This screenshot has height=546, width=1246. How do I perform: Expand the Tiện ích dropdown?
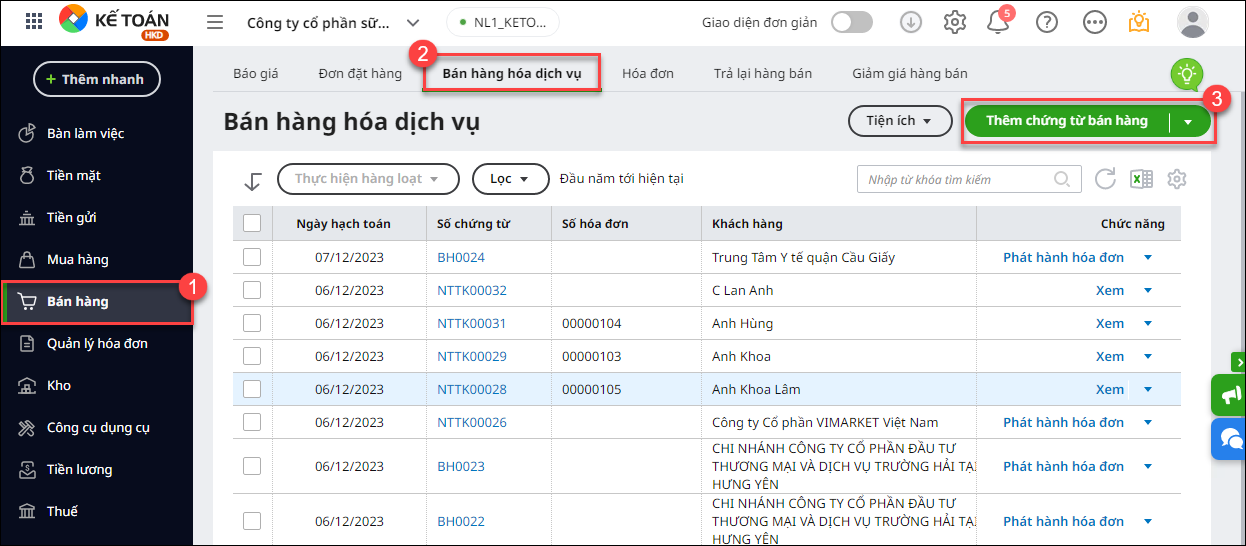click(897, 121)
